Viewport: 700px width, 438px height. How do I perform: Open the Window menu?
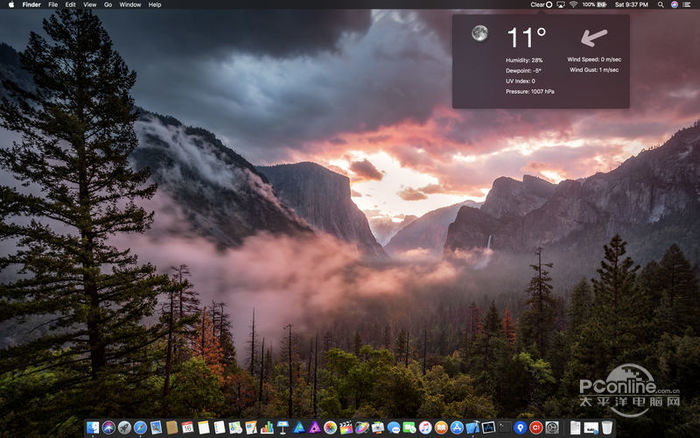coord(130,5)
